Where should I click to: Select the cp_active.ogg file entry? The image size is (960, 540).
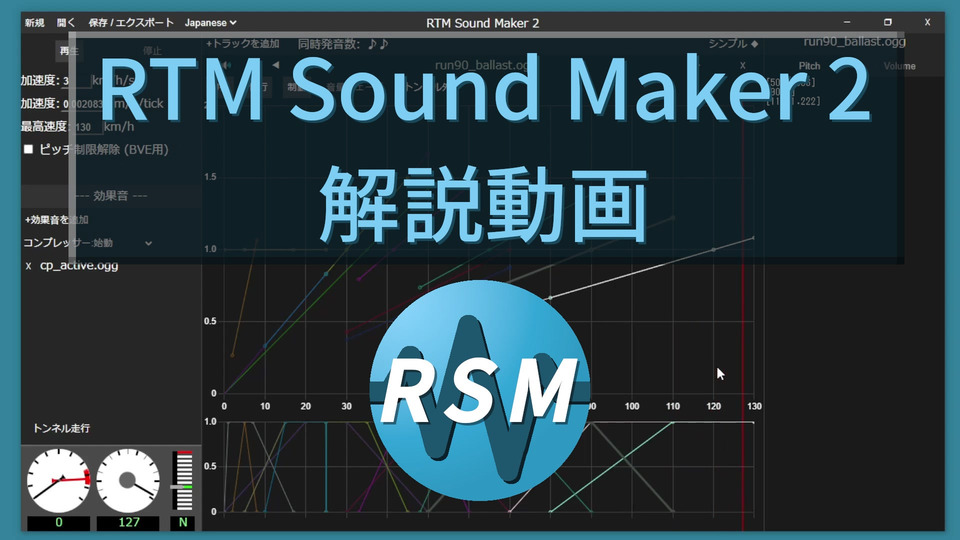click(x=79, y=266)
